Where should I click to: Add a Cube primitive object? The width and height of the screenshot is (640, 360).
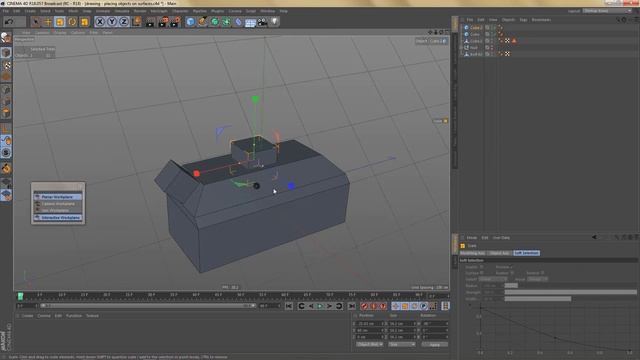pyautogui.click(x=190, y=22)
